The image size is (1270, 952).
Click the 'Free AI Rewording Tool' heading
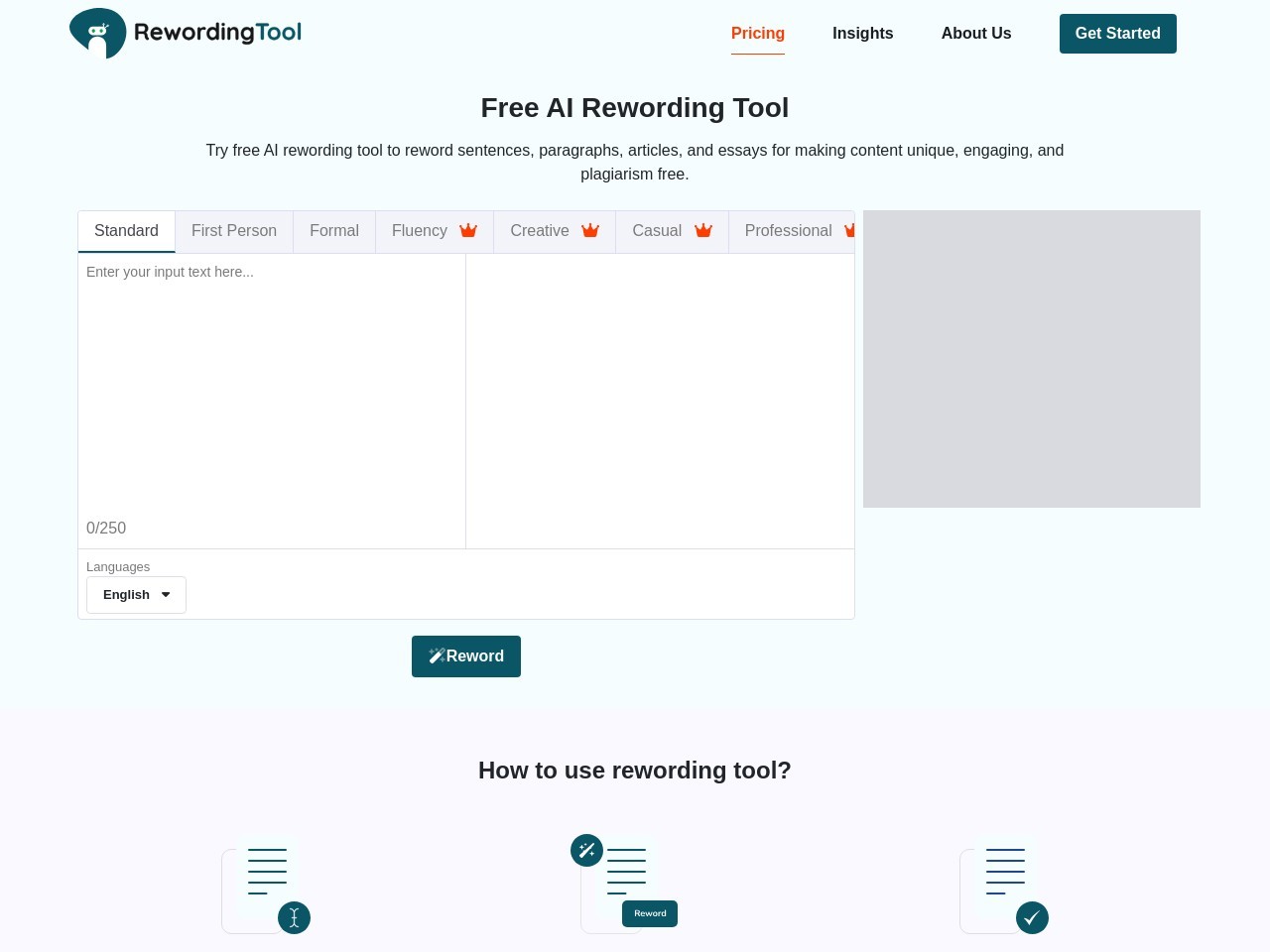pos(635,107)
